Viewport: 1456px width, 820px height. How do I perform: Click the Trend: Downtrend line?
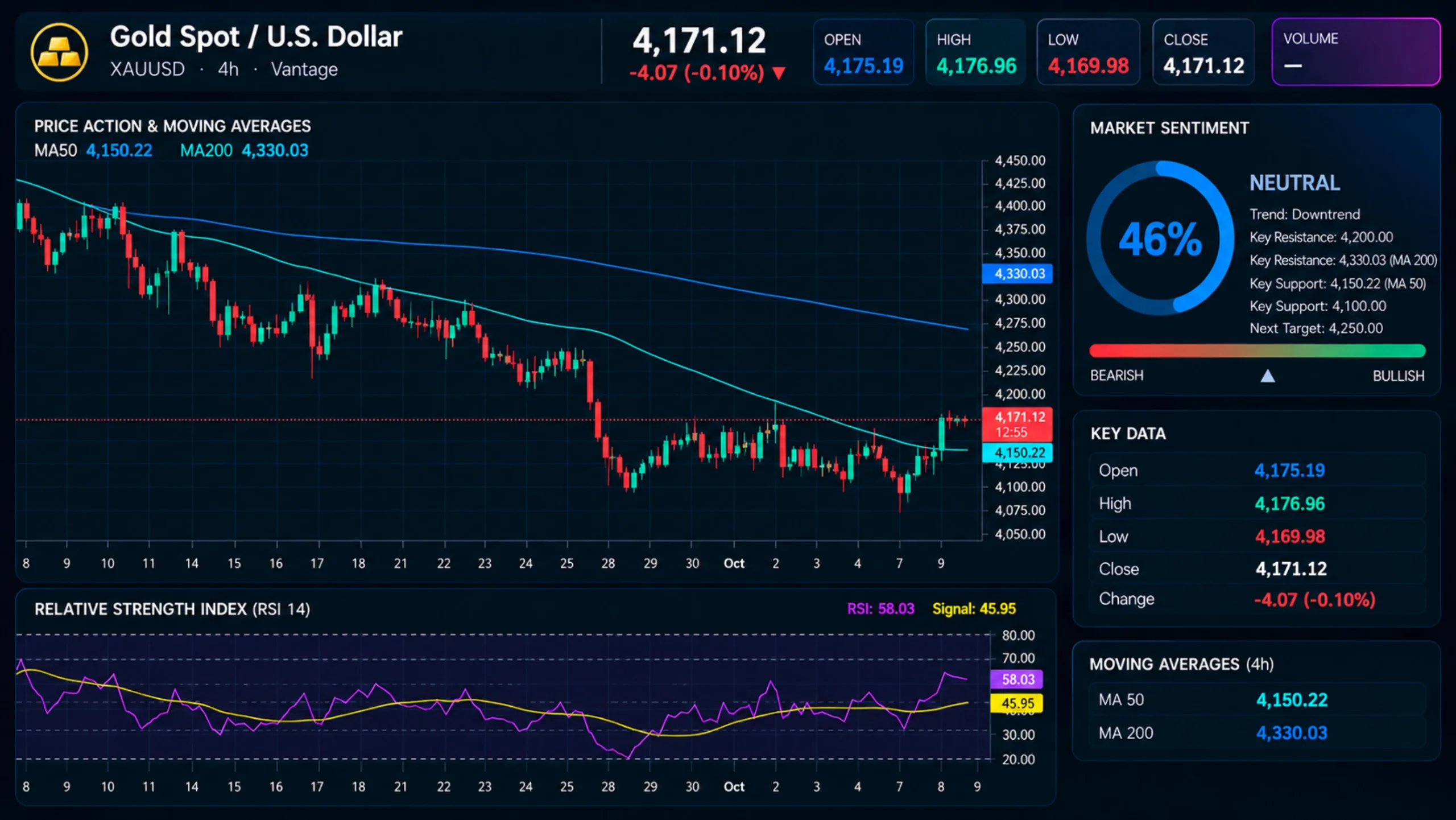coord(1305,215)
